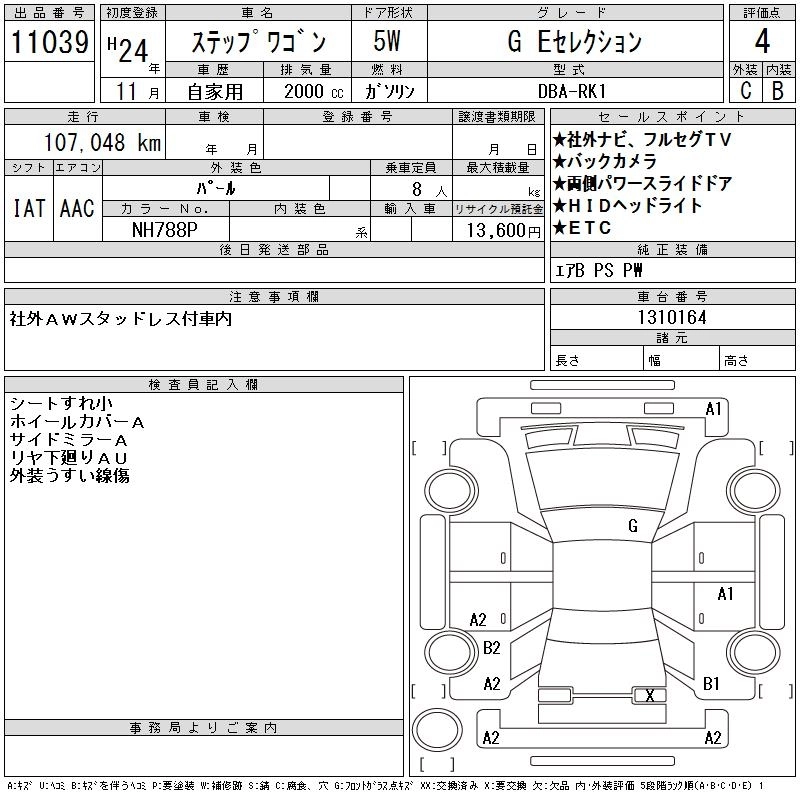
Task: Select inspector note シートすれ小
Action: pos(61,404)
